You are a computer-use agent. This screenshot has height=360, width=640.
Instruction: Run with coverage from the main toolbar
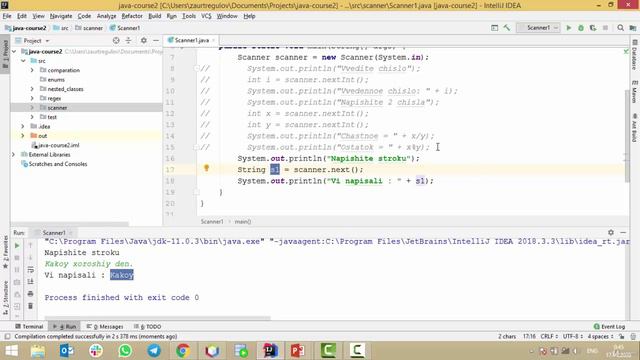pyautogui.click(x=593, y=28)
